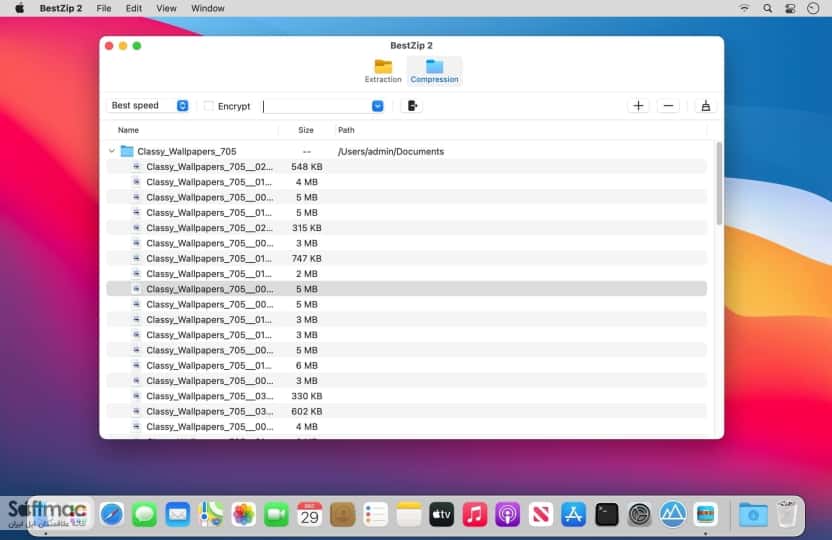Open News app in the dock
Viewport: 832px width, 540px height.
point(541,514)
